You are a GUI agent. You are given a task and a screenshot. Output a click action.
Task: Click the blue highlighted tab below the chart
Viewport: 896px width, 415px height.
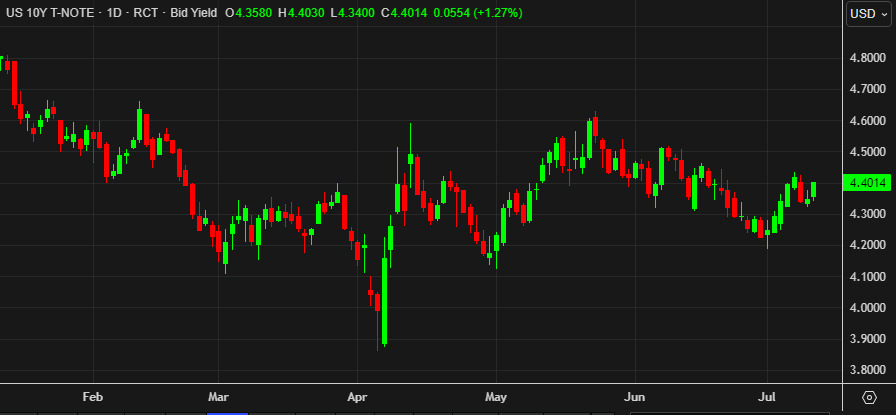point(227,413)
